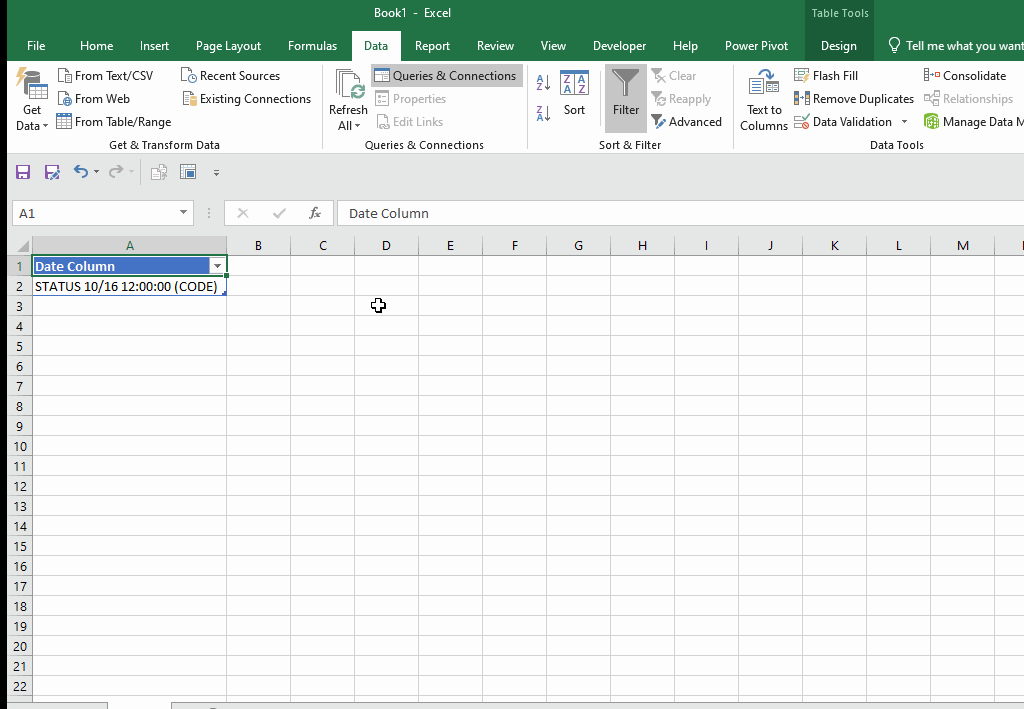
Task: Launch Text to Columns wizard
Action: point(763,99)
